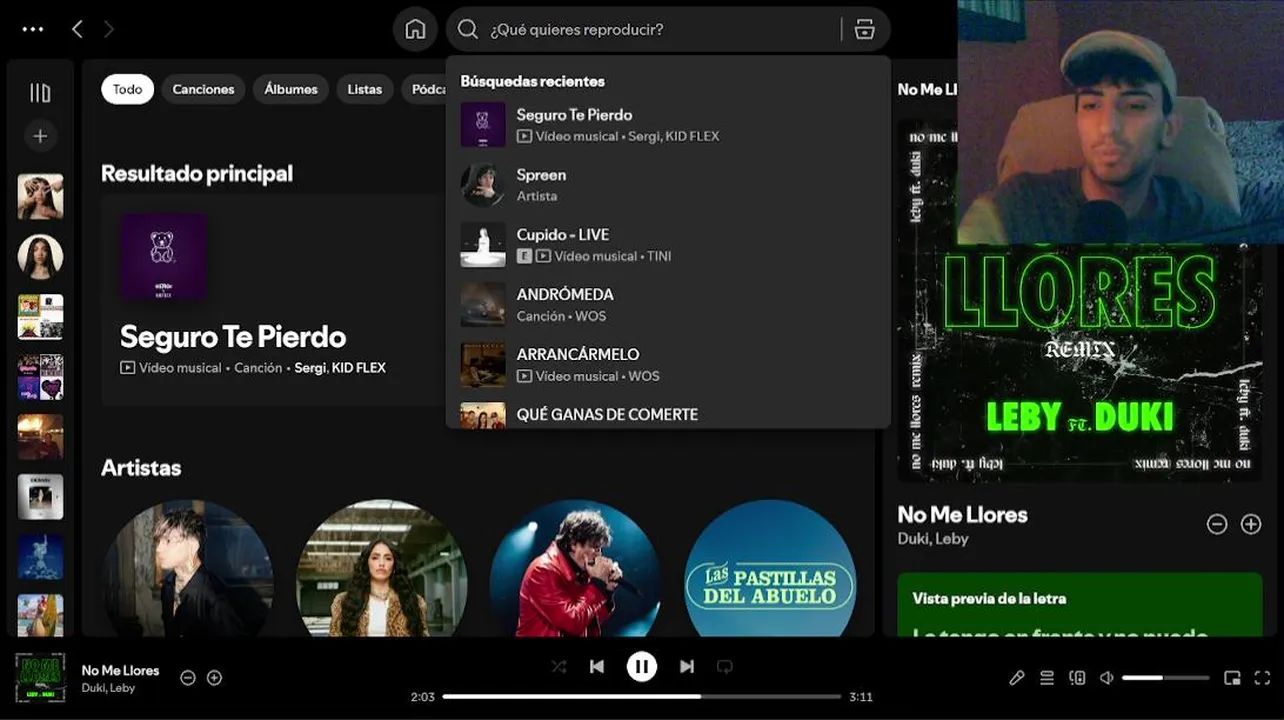Click plus icon beside No Me Llores panel title
The height and width of the screenshot is (720, 1284).
tap(1251, 524)
